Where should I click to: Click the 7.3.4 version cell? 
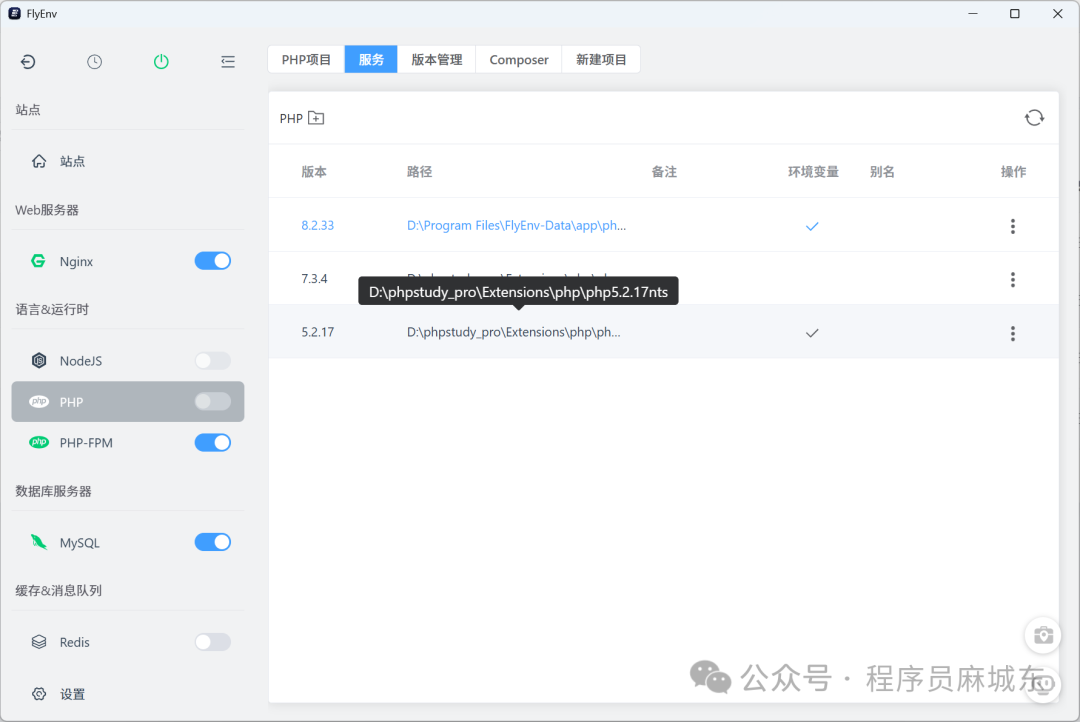coord(314,278)
